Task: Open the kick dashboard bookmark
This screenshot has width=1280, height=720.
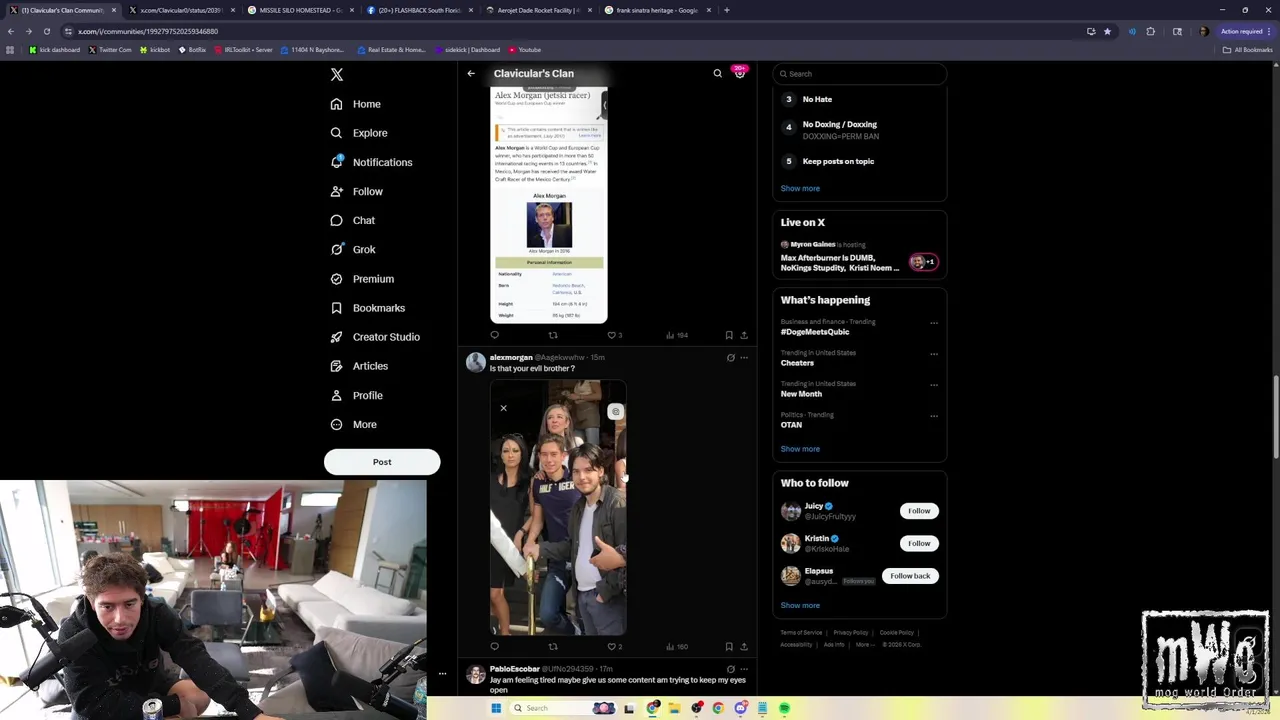Action: [x=55, y=49]
